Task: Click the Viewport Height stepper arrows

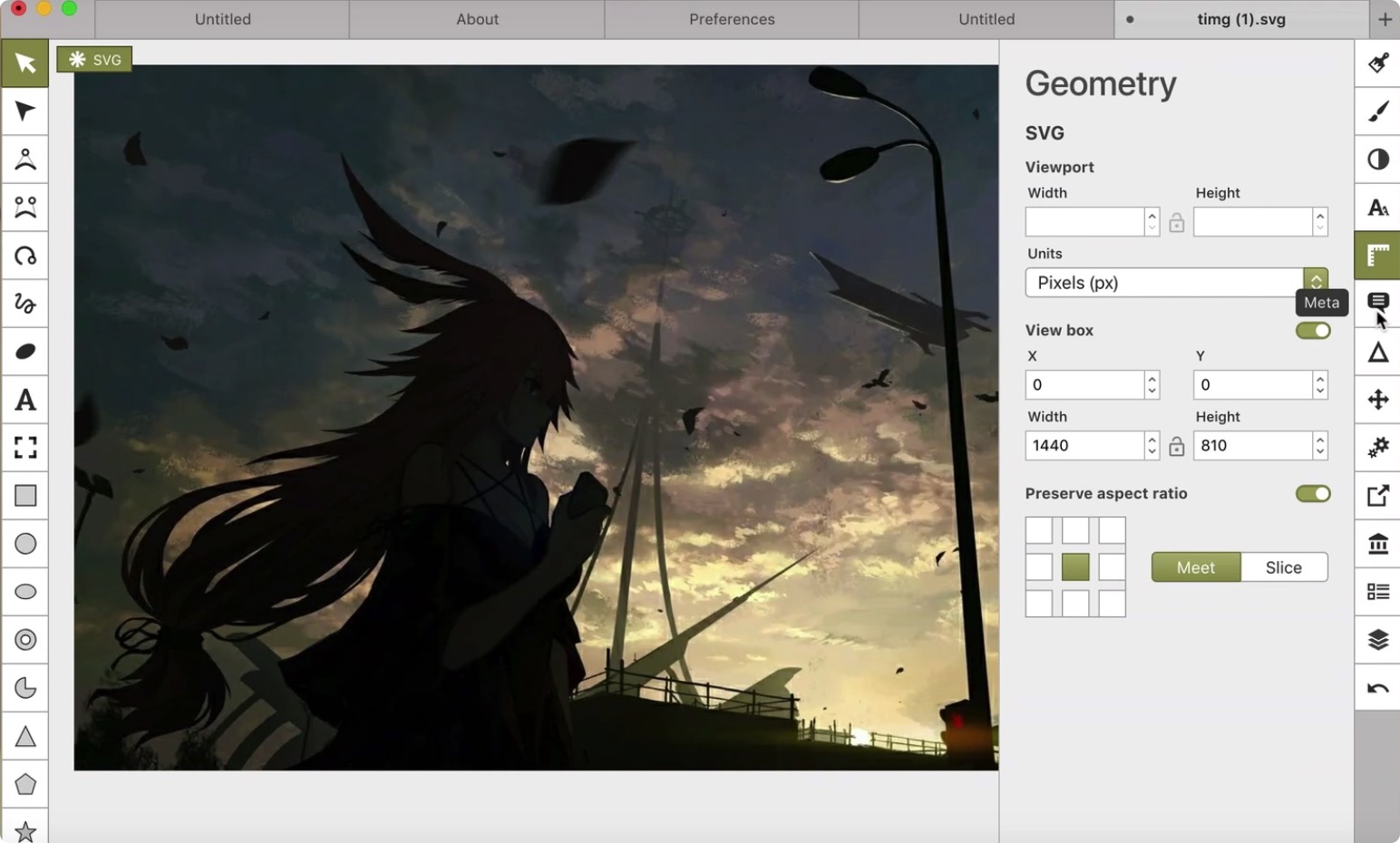Action: point(1320,222)
